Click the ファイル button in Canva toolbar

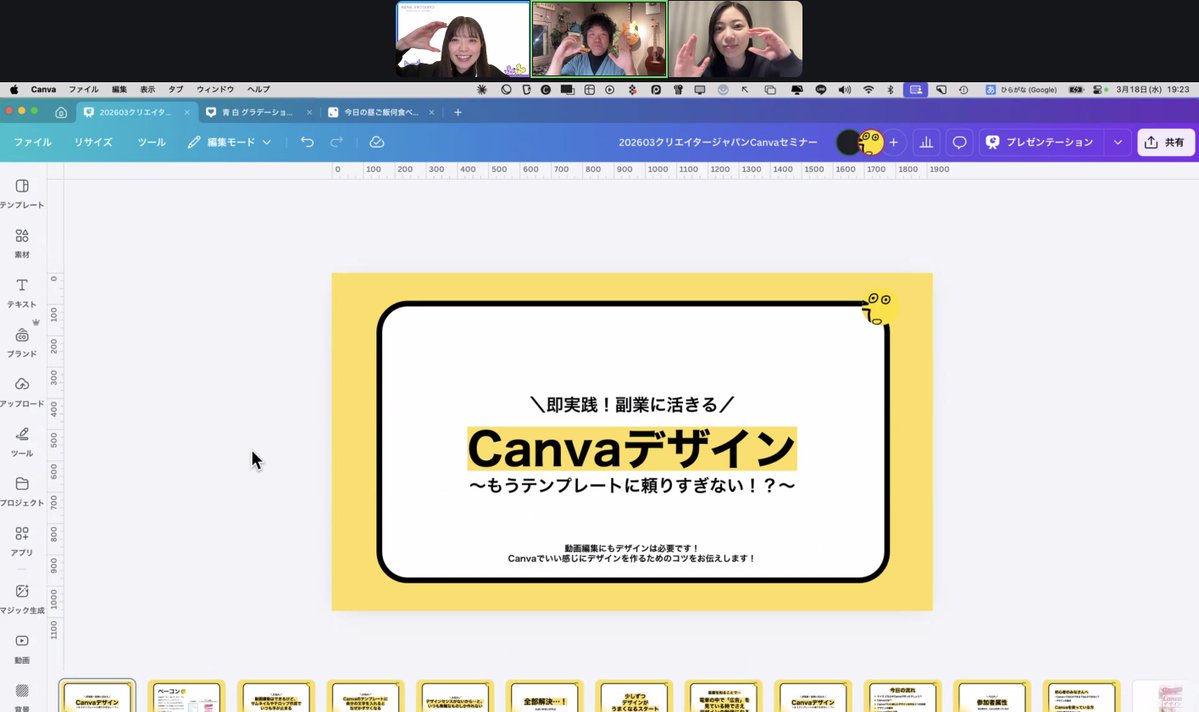[x=33, y=142]
